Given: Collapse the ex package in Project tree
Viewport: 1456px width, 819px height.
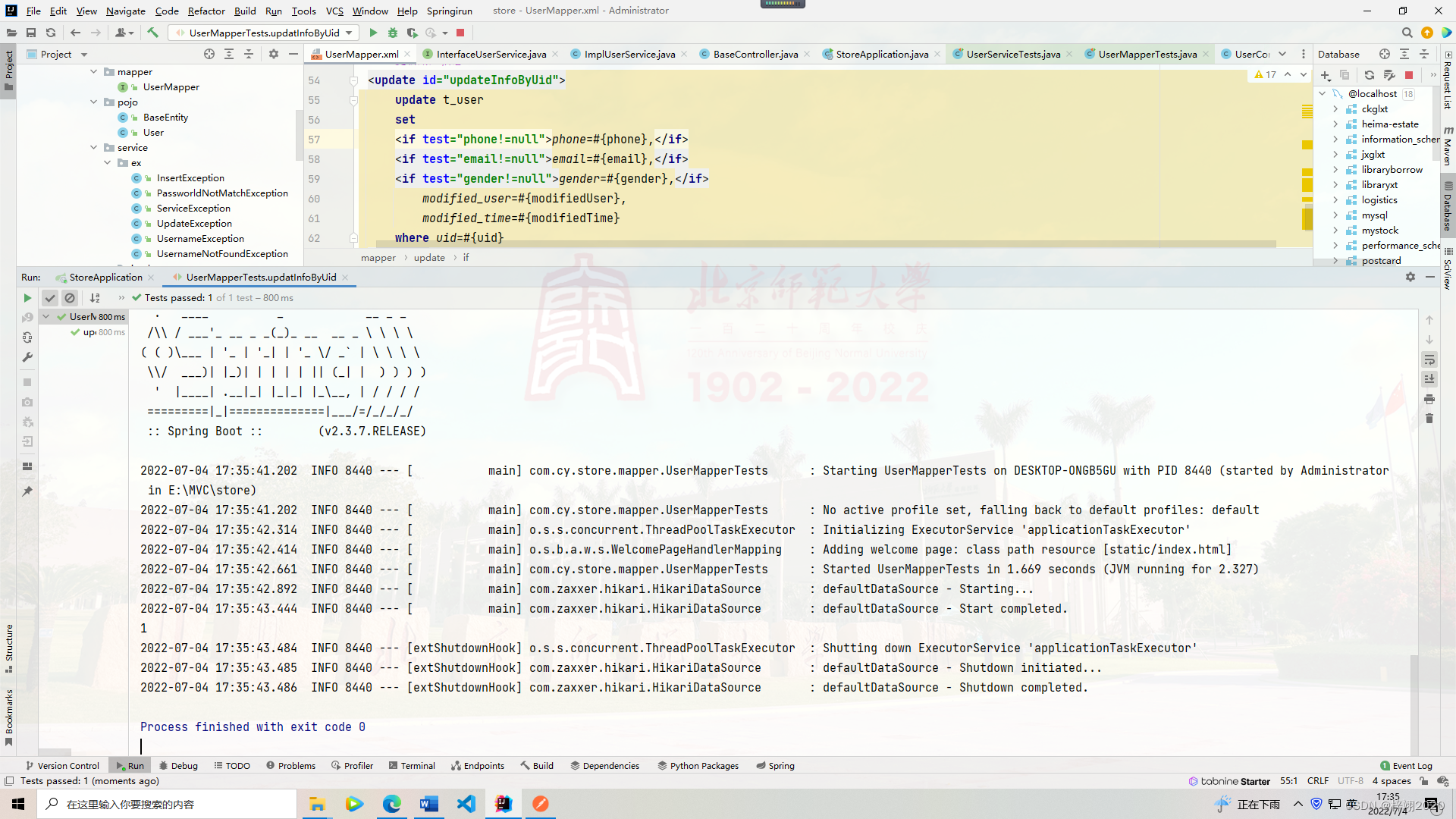Looking at the screenshot, I should [107, 162].
